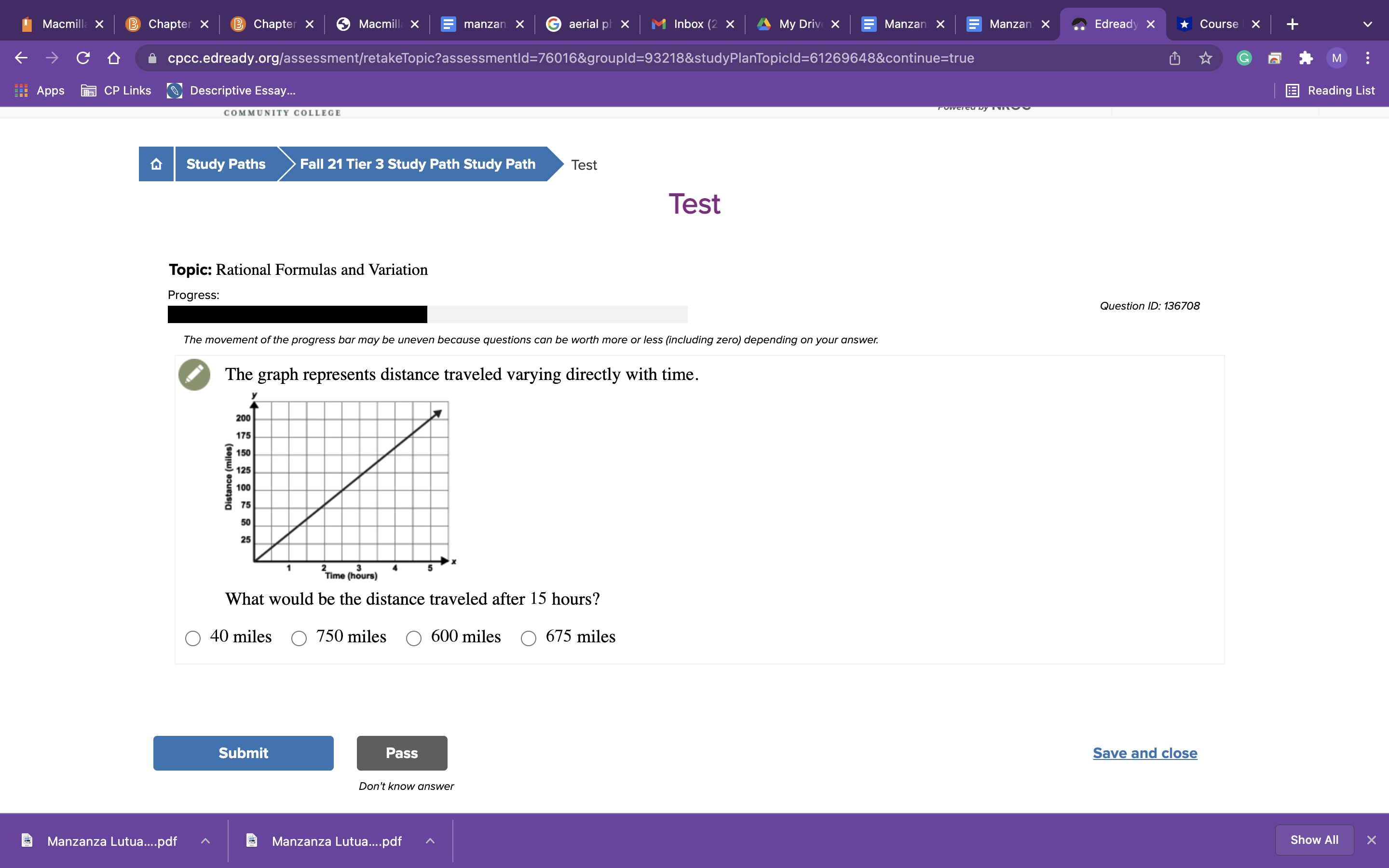Click the home icon in breadcrumb
The height and width of the screenshot is (868, 1389).
156,164
